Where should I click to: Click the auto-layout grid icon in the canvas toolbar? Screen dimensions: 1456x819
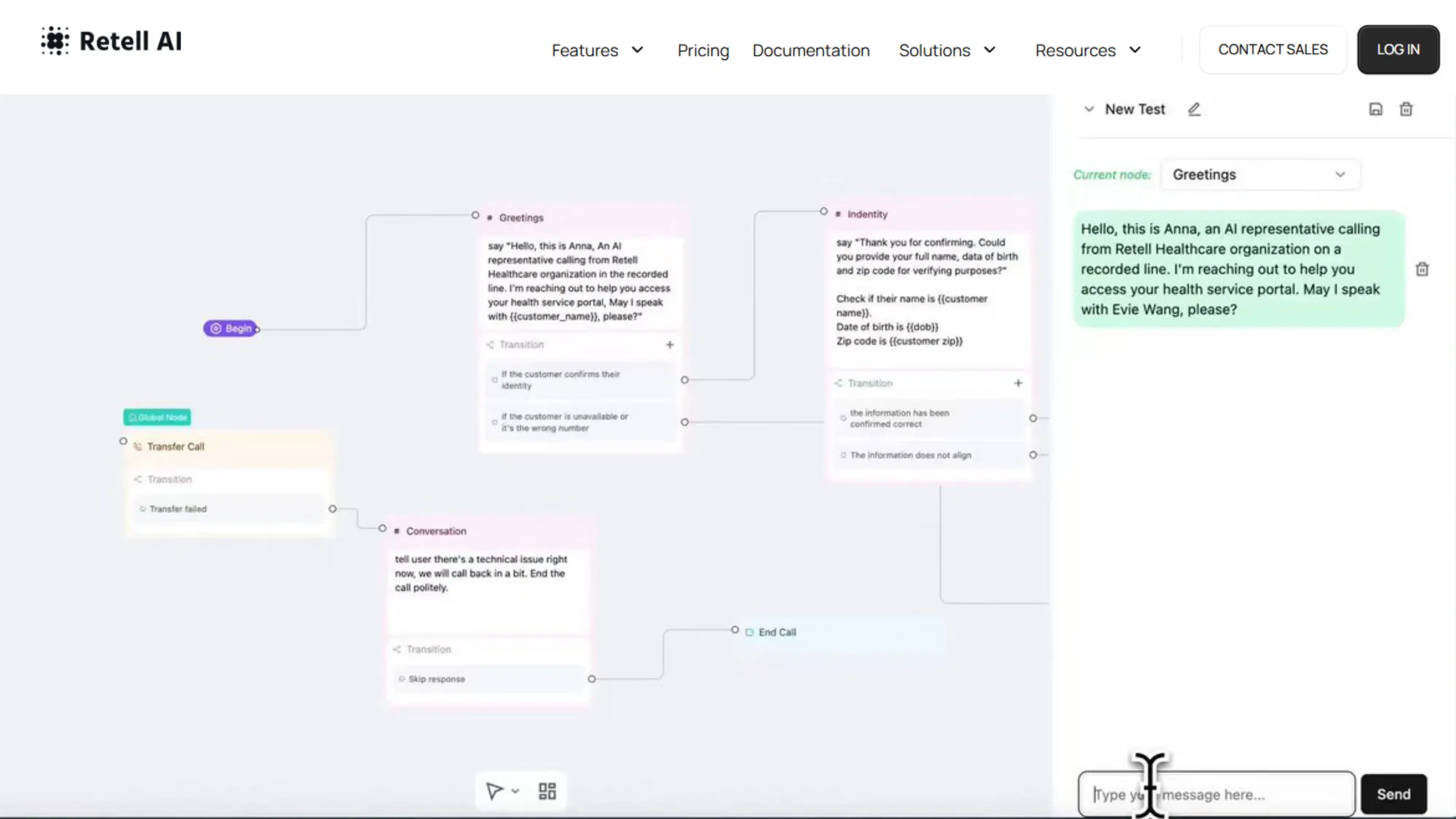coord(547,791)
